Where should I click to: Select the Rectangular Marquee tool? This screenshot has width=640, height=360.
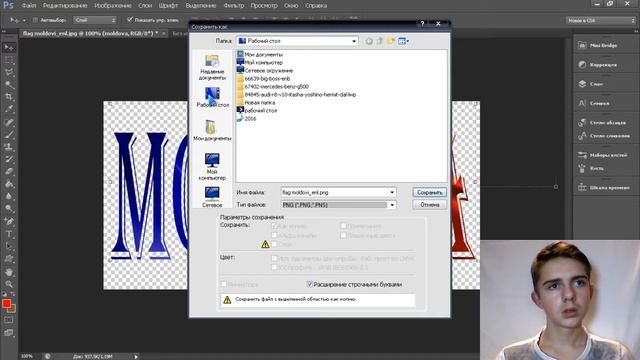[x=9, y=60]
